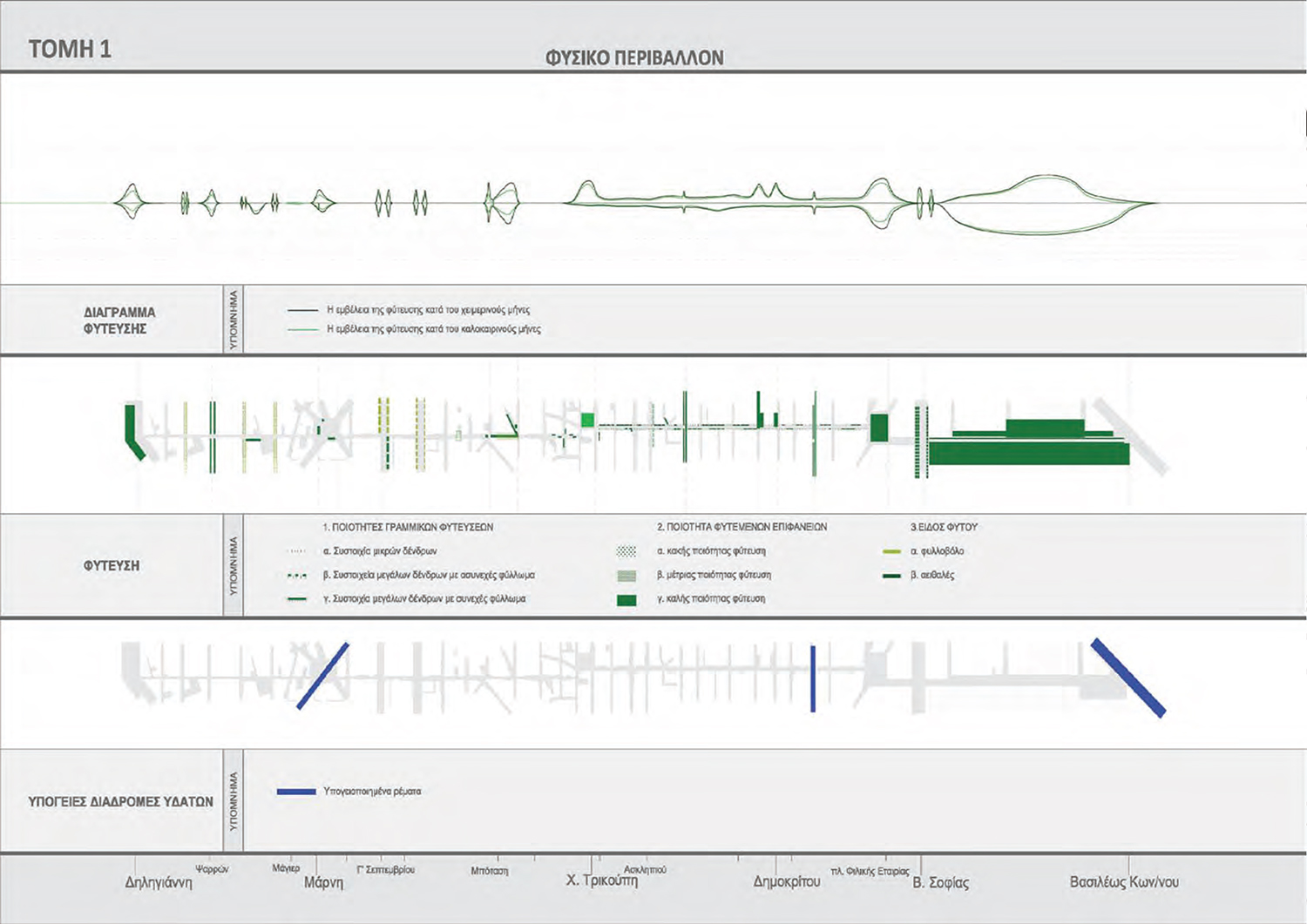This screenshot has width=1307, height=924.
Task: Click the blue vertical stream line at Δημοκρίτου
Action: click(x=813, y=678)
